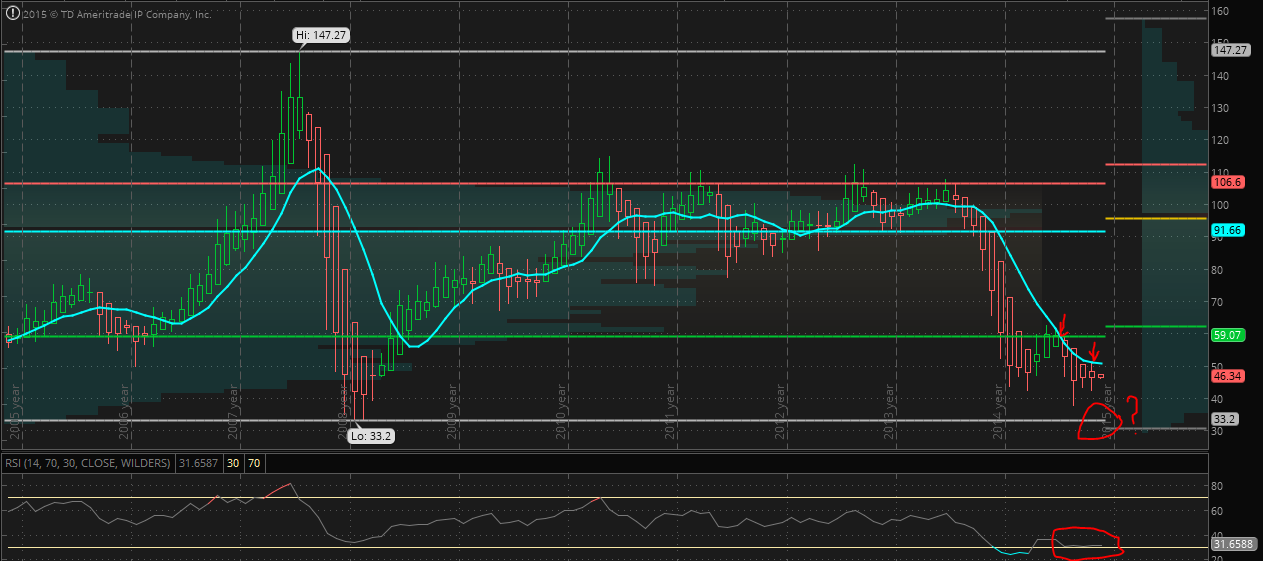This screenshot has height=561, width=1263.
Task: Click the 80 level on RSI axis
Action: point(1218,485)
